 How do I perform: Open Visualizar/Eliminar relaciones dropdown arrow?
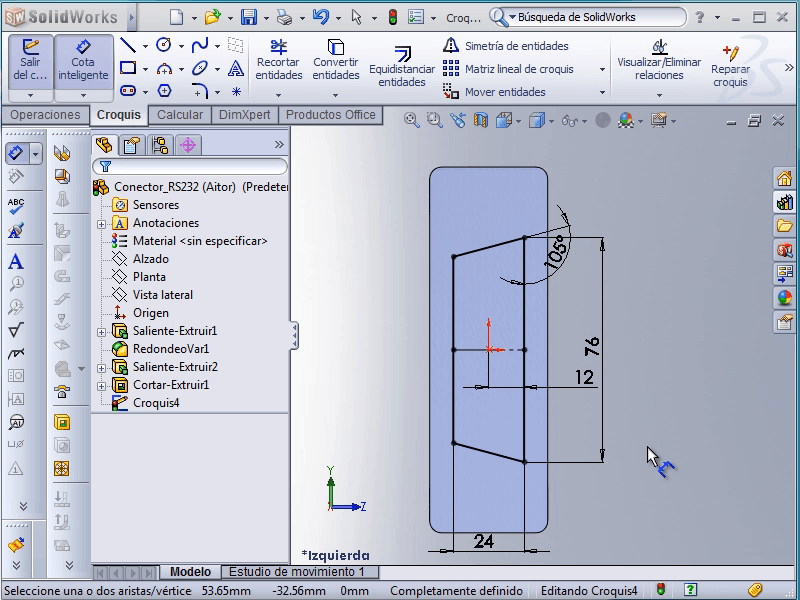(659, 94)
